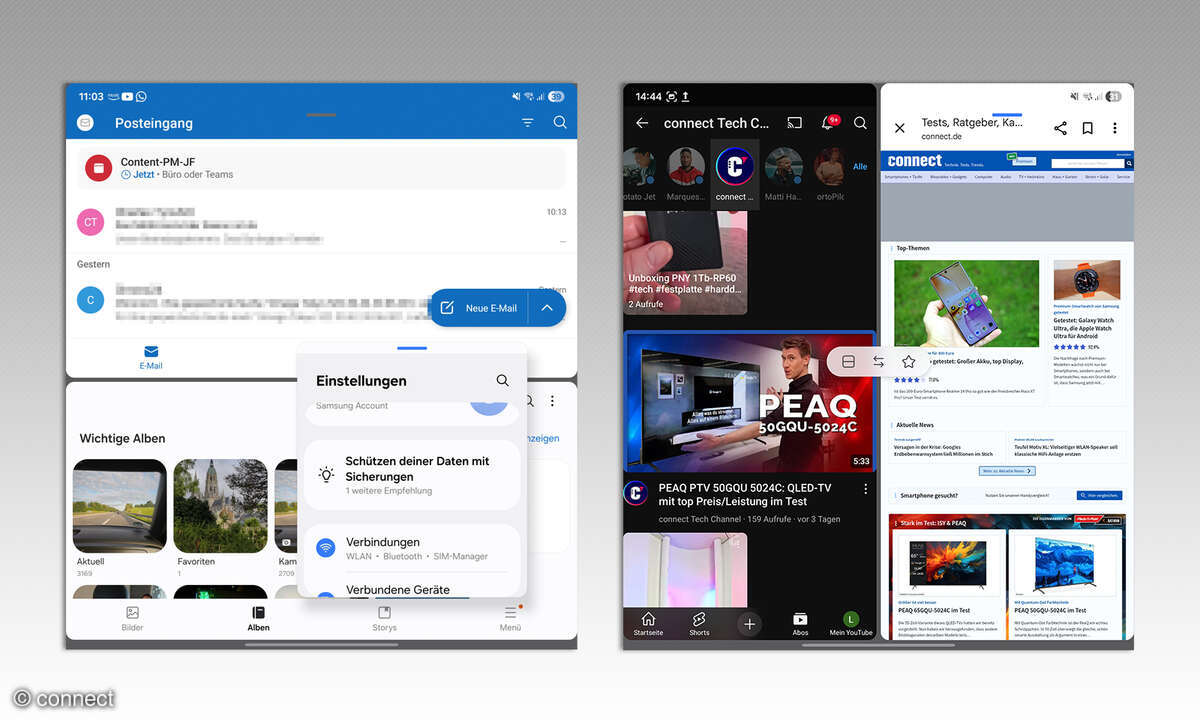Open the green smartphone Top-Themen article image
This screenshot has height=720, width=1200.
click(966, 303)
